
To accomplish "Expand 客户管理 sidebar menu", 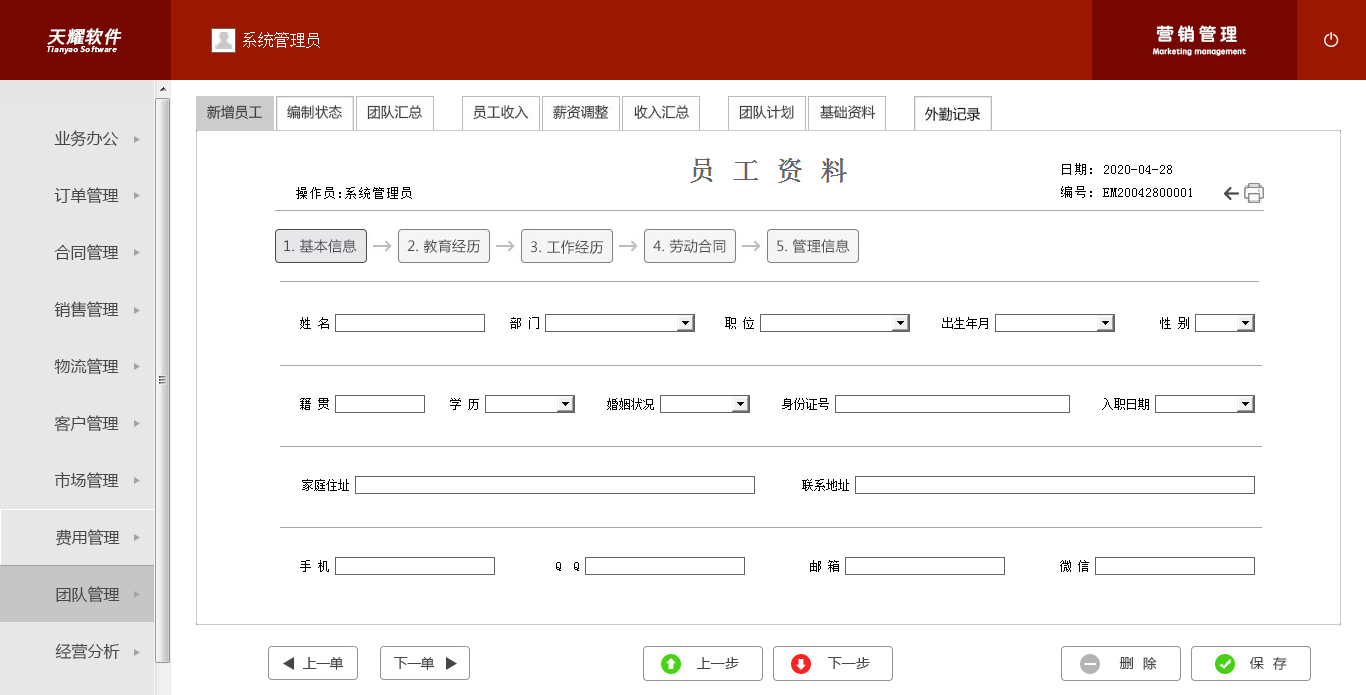I will click(77, 424).
